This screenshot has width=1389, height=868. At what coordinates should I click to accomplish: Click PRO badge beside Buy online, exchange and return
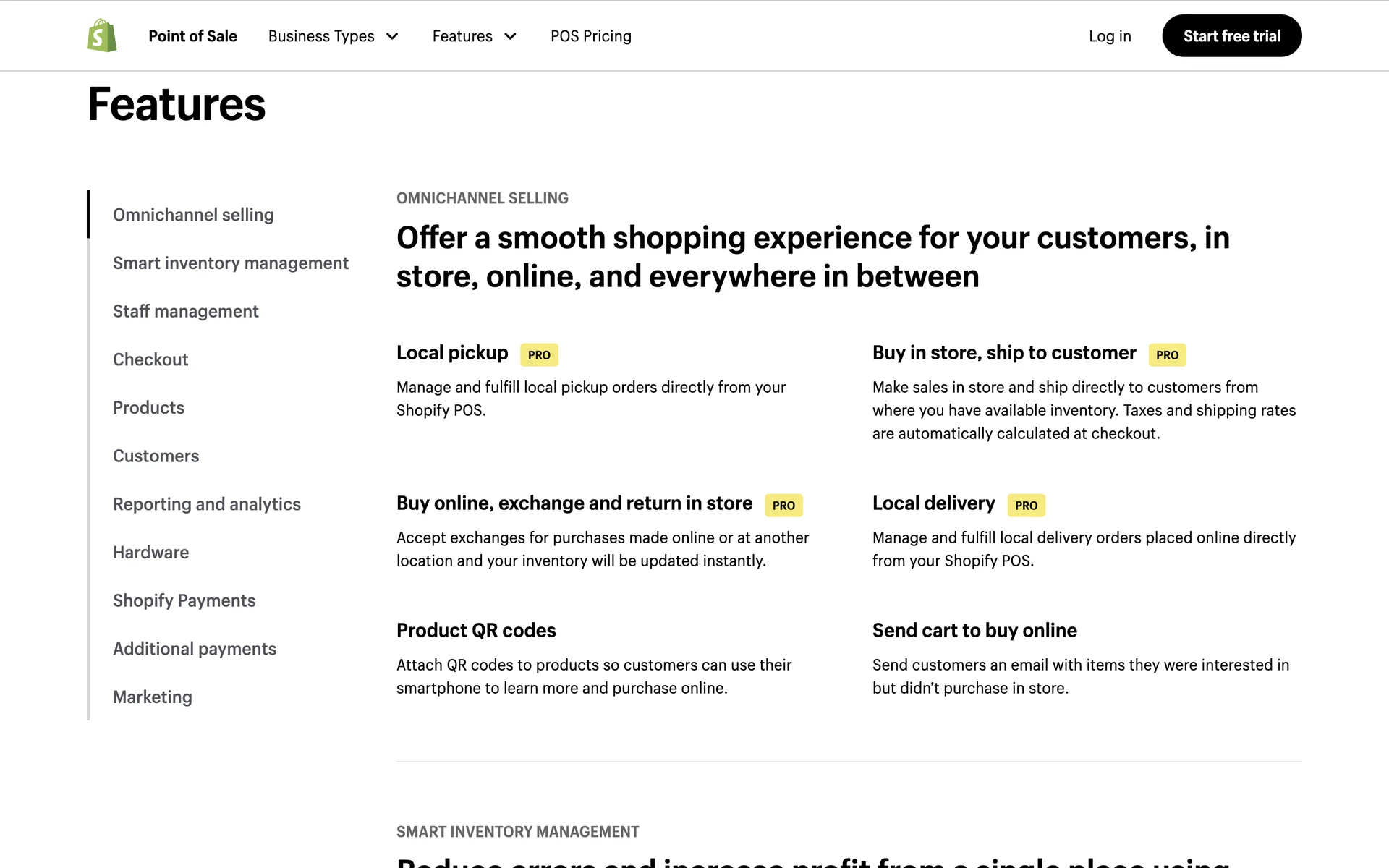783,506
